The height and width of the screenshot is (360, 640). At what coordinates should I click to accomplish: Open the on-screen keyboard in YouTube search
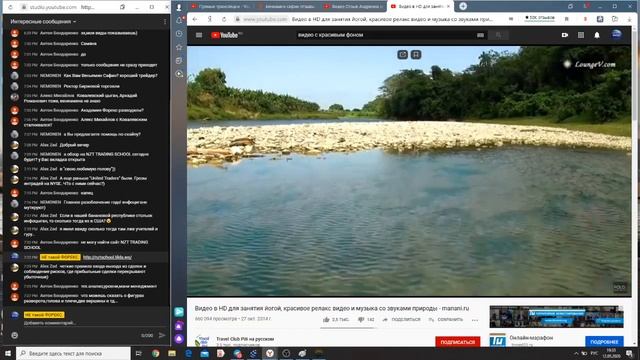tap(480, 35)
